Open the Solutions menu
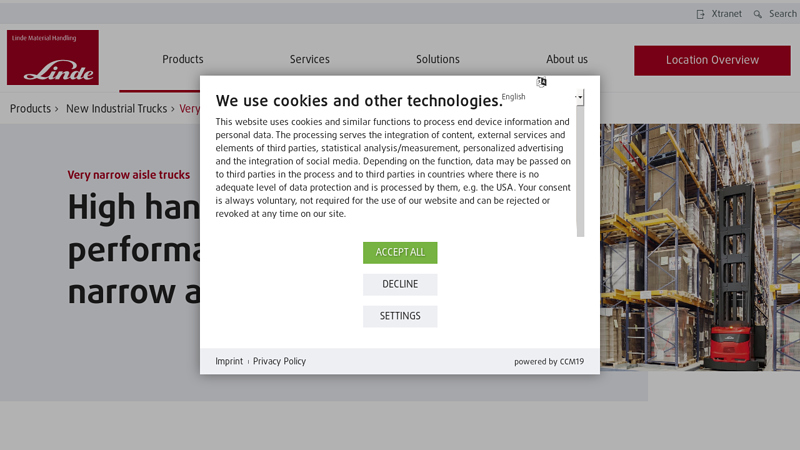This screenshot has height=450, width=800. pyautogui.click(x=438, y=60)
